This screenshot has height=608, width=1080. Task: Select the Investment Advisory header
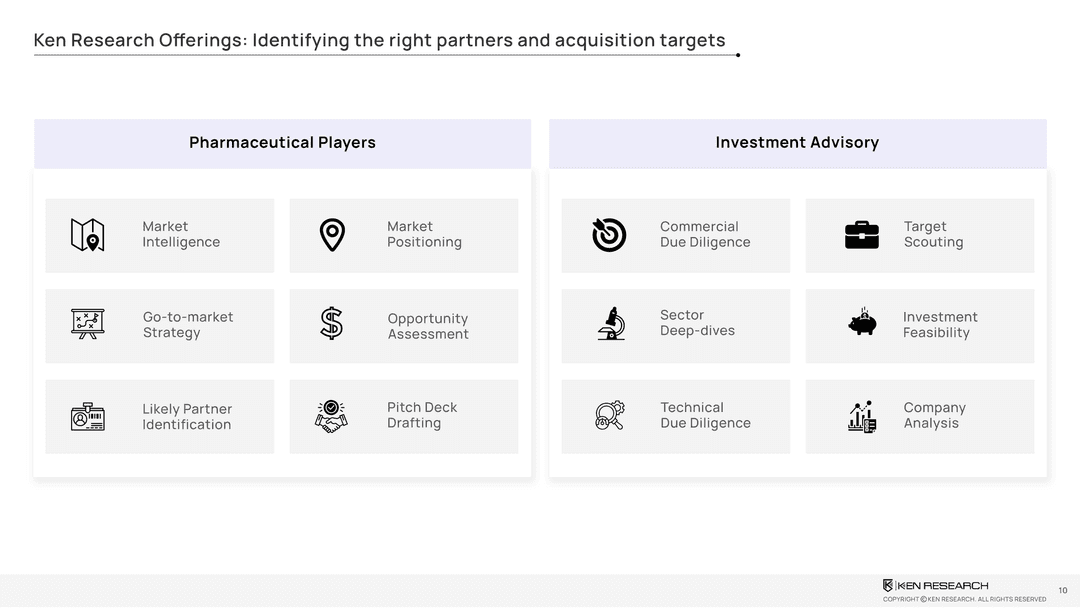[797, 143]
